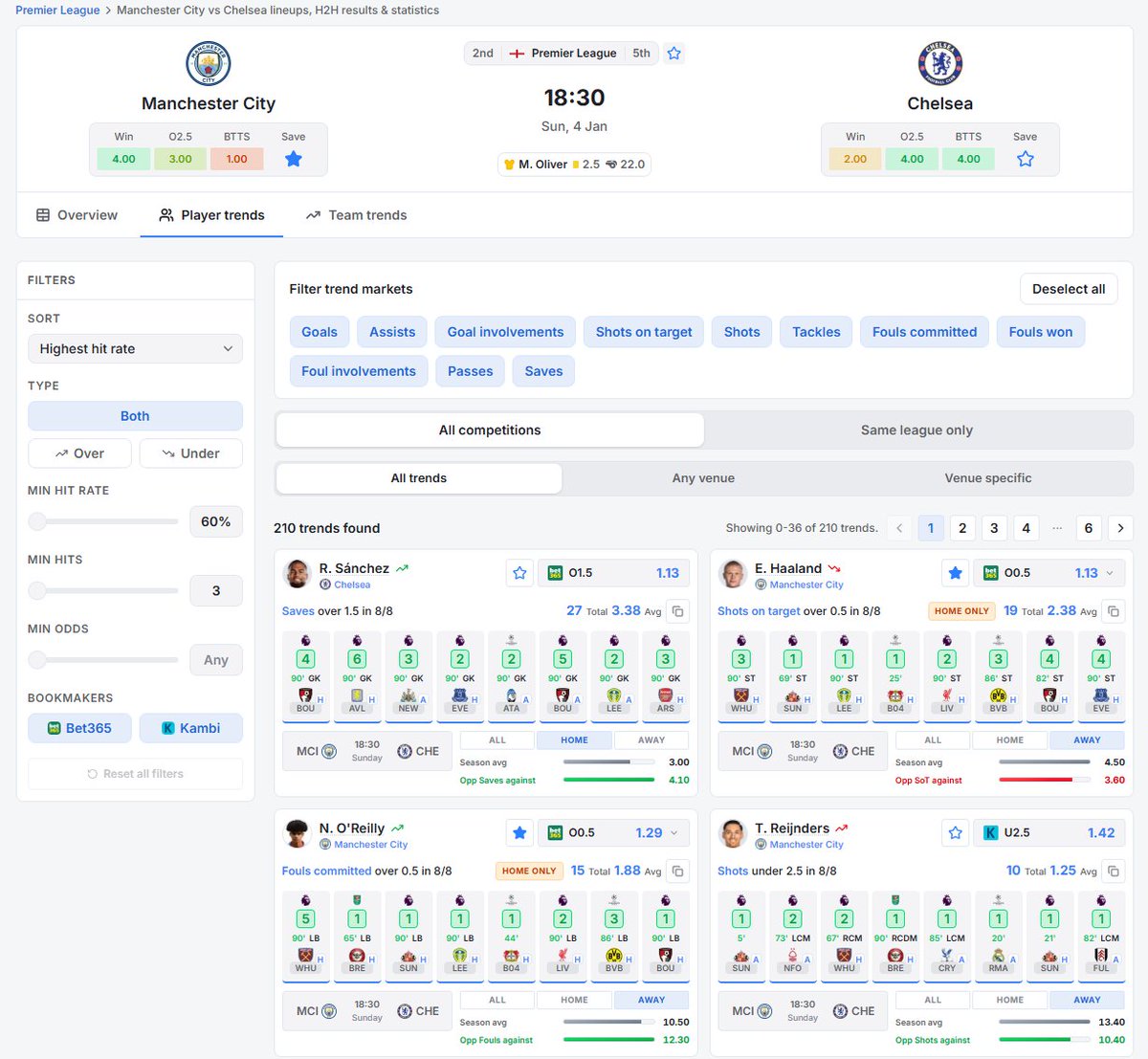Choose the Under type filter

[190, 453]
